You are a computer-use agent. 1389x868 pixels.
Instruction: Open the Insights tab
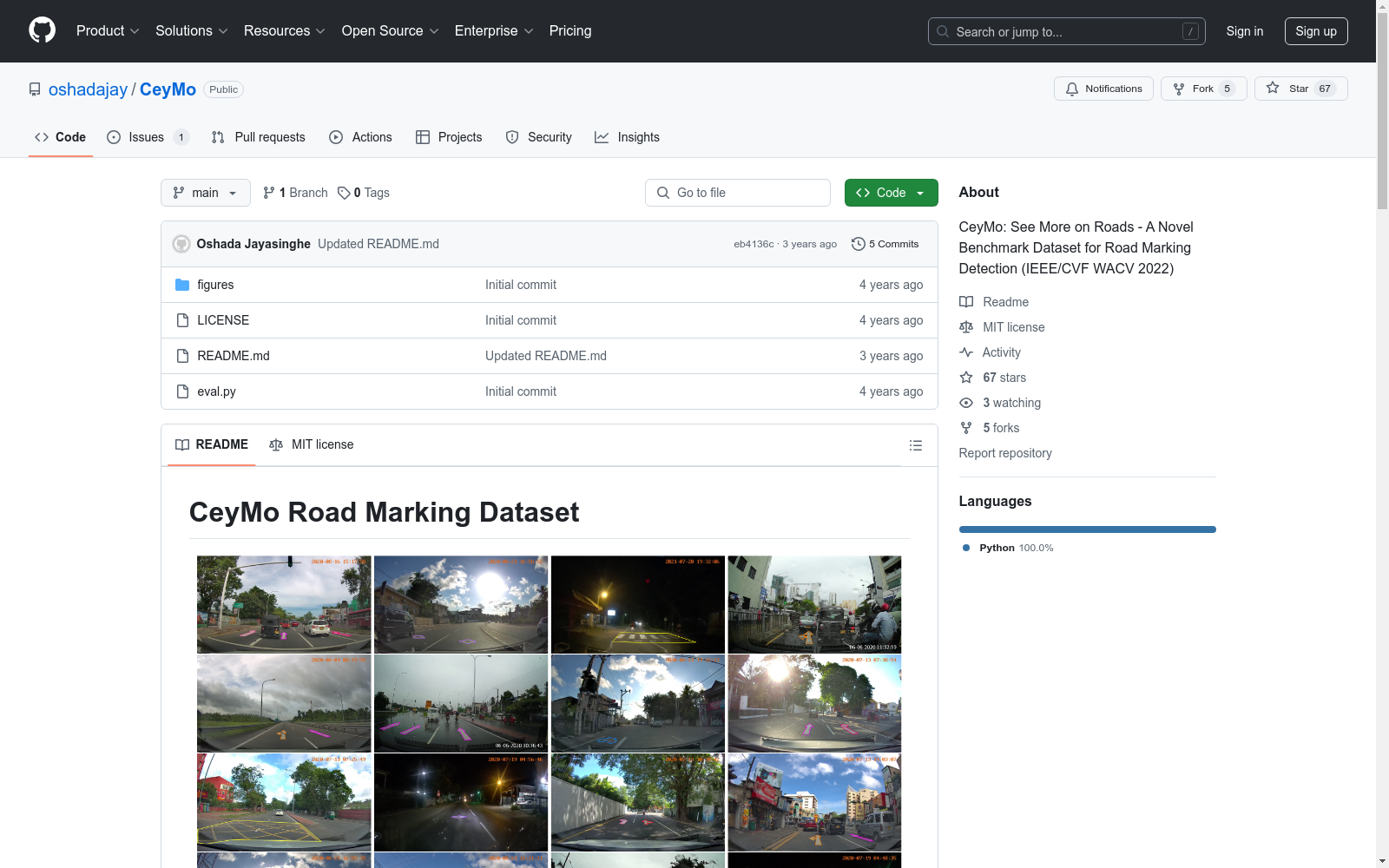click(627, 137)
